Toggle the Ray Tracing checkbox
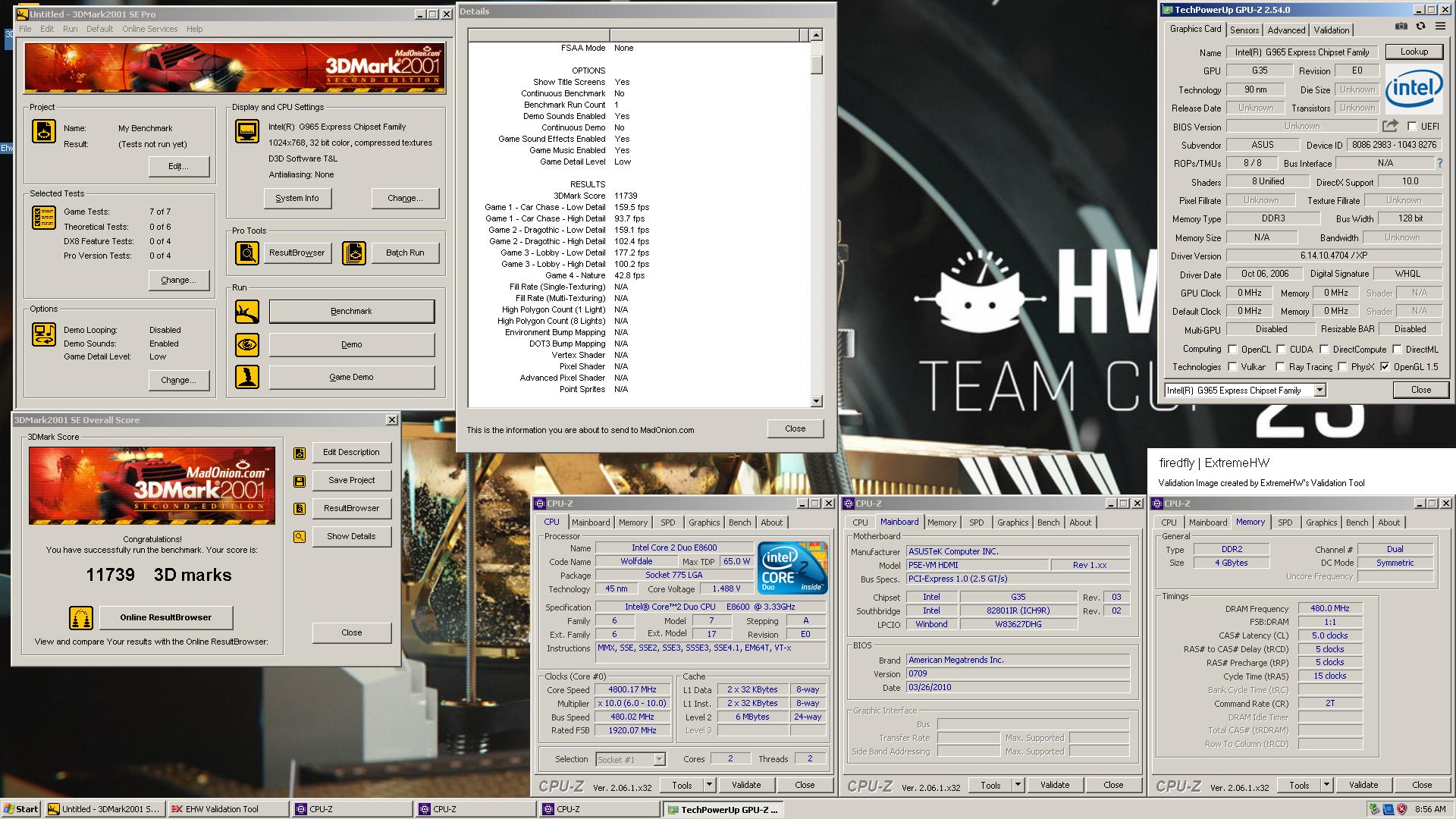This screenshot has width=1456, height=819. pyautogui.click(x=1280, y=367)
